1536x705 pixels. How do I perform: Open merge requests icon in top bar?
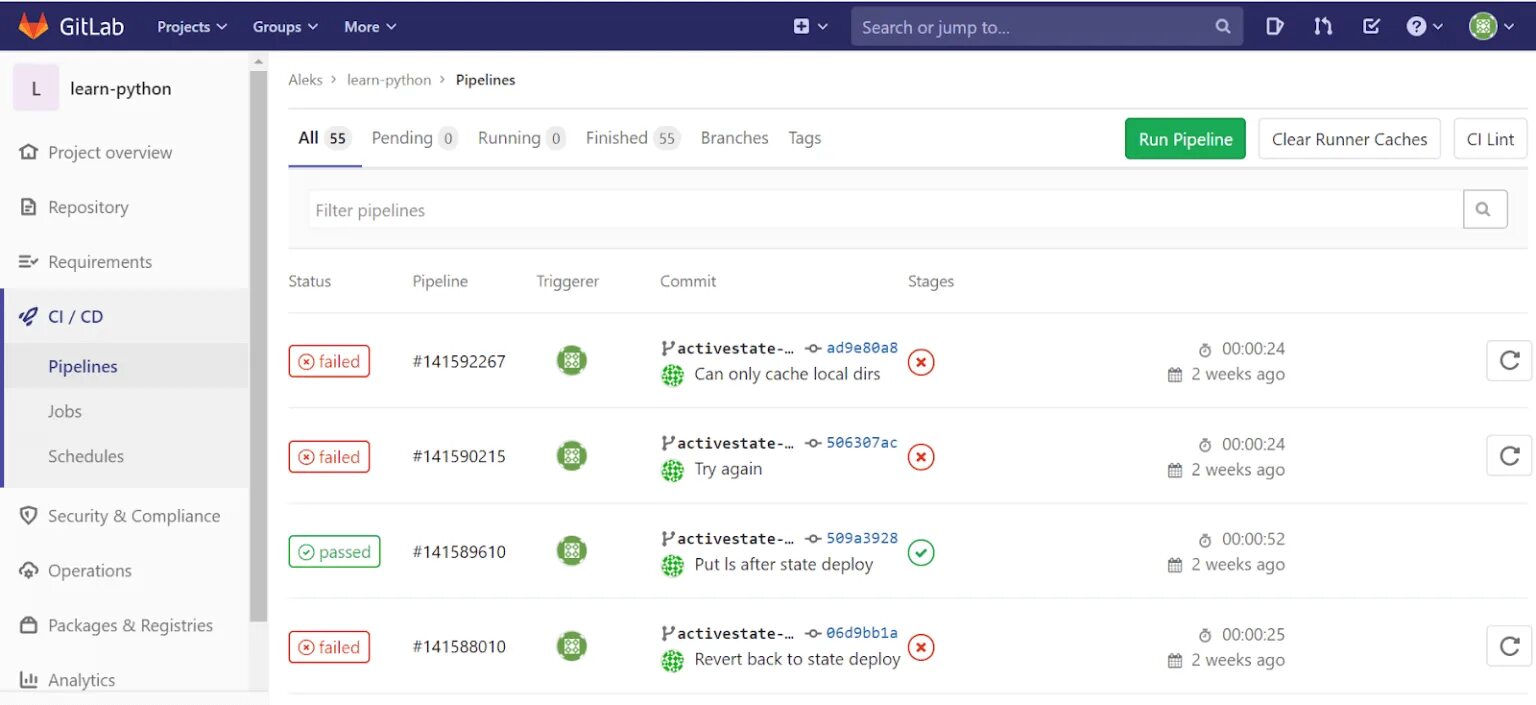pyautogui.click(x=1323, y=27)
